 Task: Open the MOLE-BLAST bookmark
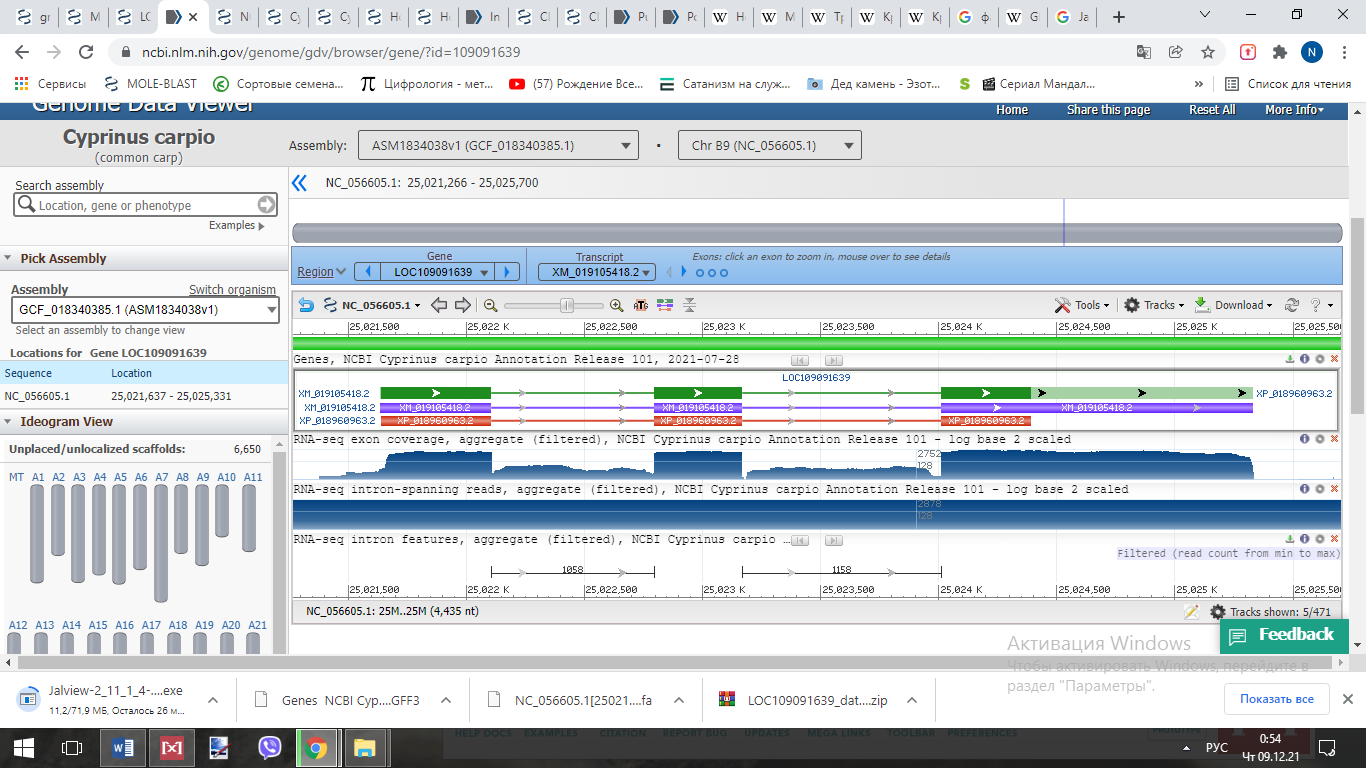click(151, 84)
